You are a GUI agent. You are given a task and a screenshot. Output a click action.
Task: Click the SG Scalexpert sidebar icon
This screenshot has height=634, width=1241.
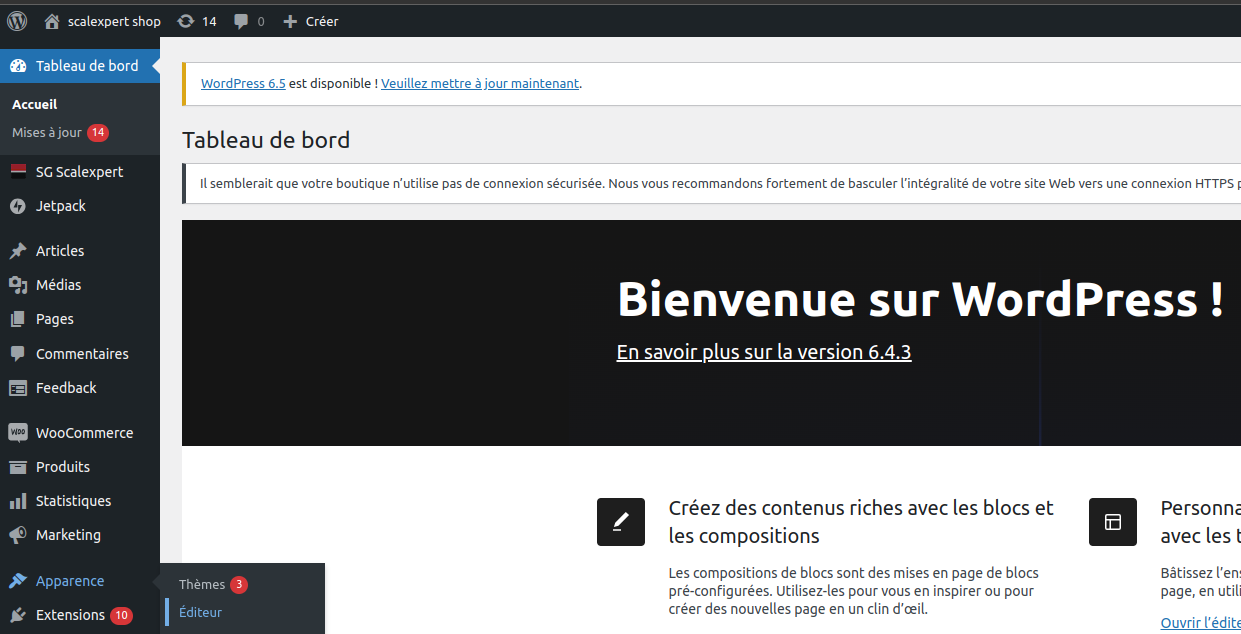[x=18, y=172]
